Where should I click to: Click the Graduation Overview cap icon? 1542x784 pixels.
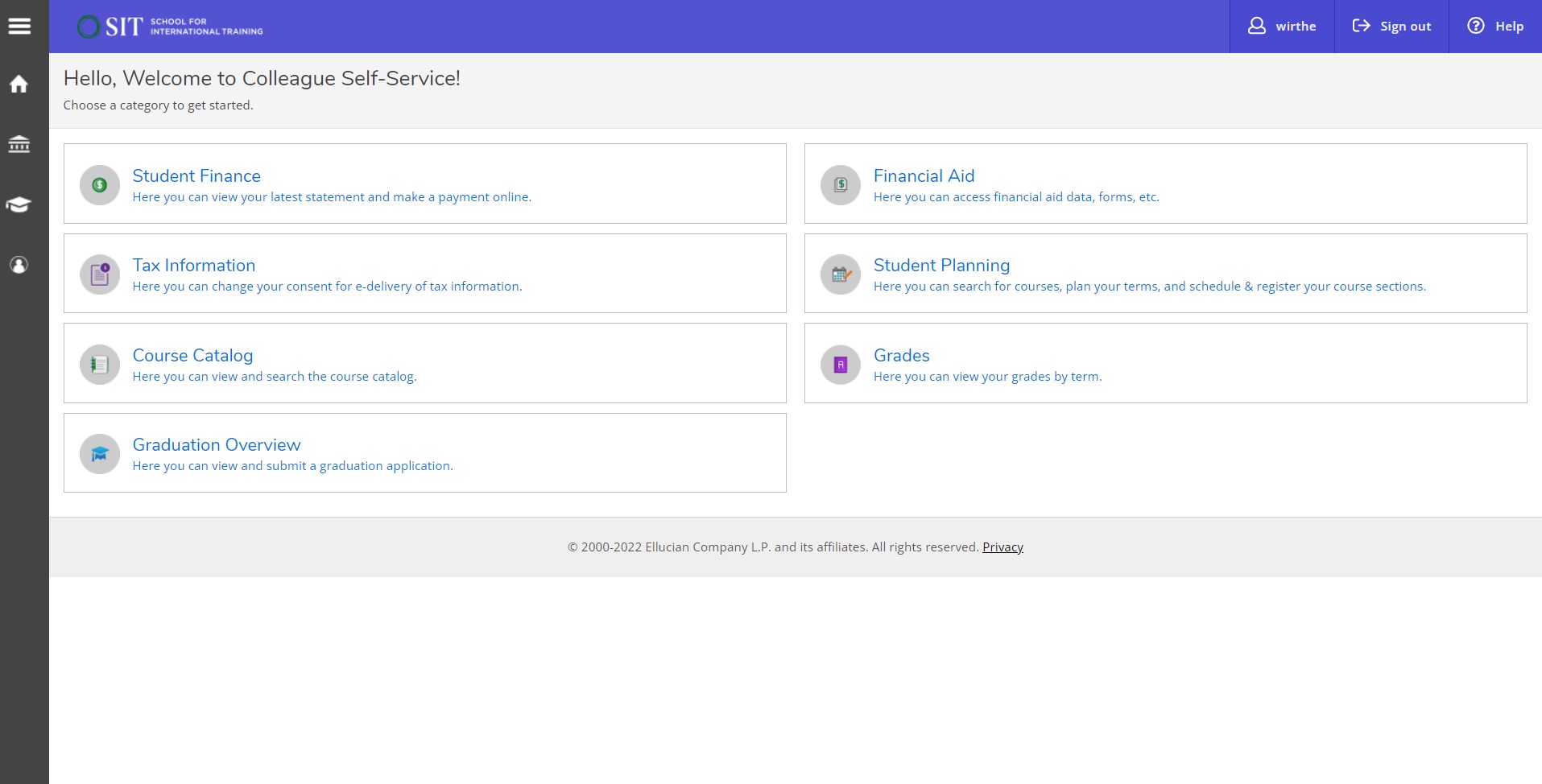(98, 453)
